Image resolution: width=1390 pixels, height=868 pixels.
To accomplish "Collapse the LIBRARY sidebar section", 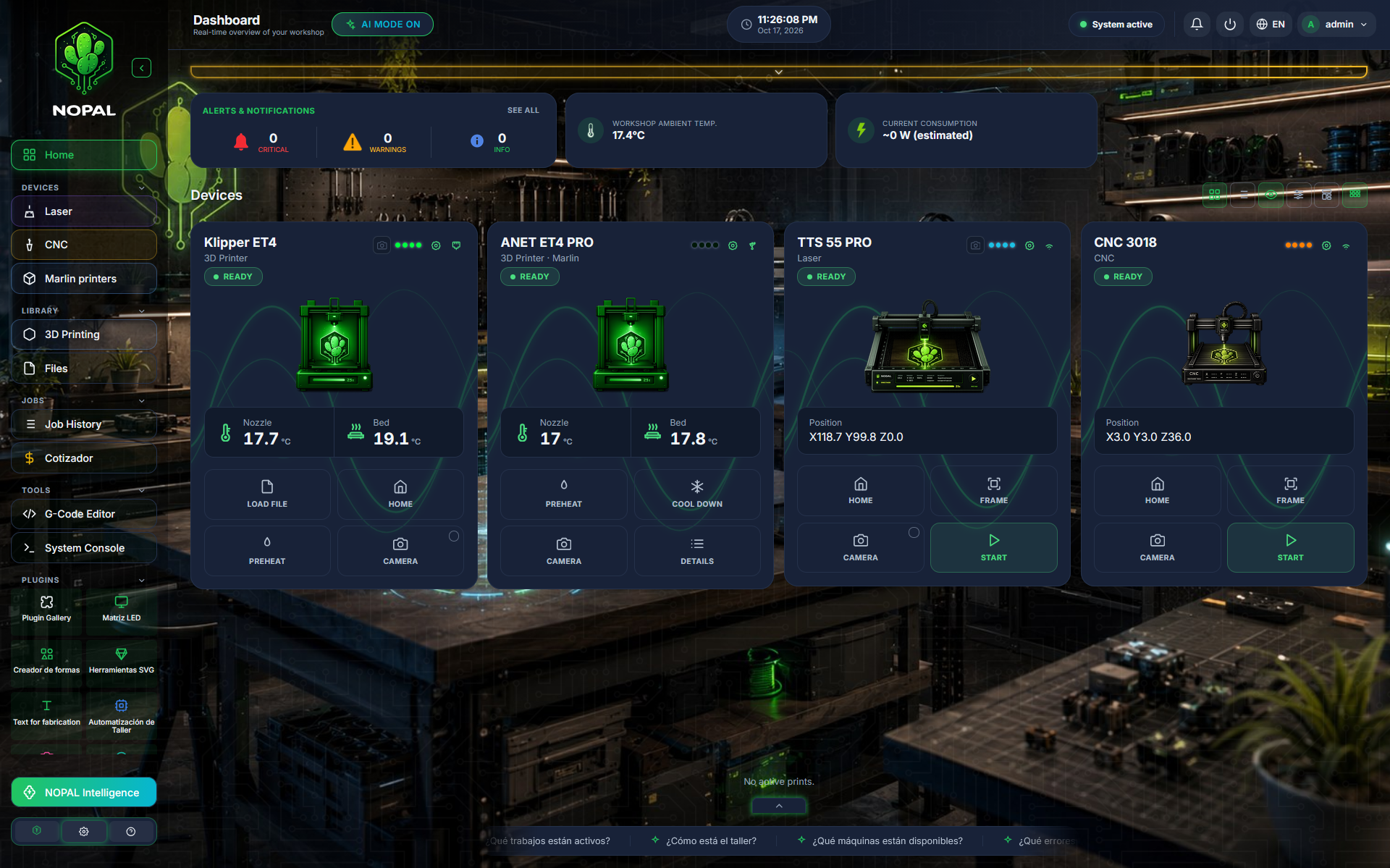I will pyautogui.click(x=142, y=311).
